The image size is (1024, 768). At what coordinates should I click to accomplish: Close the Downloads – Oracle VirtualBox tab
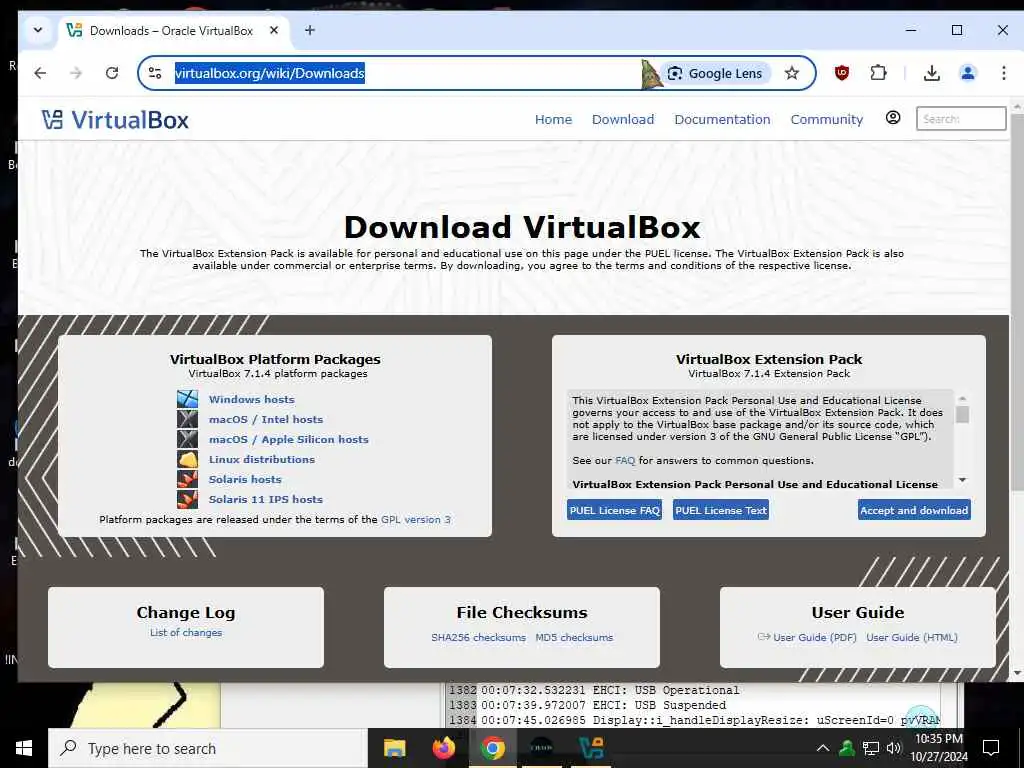click(x=274, y=30)
